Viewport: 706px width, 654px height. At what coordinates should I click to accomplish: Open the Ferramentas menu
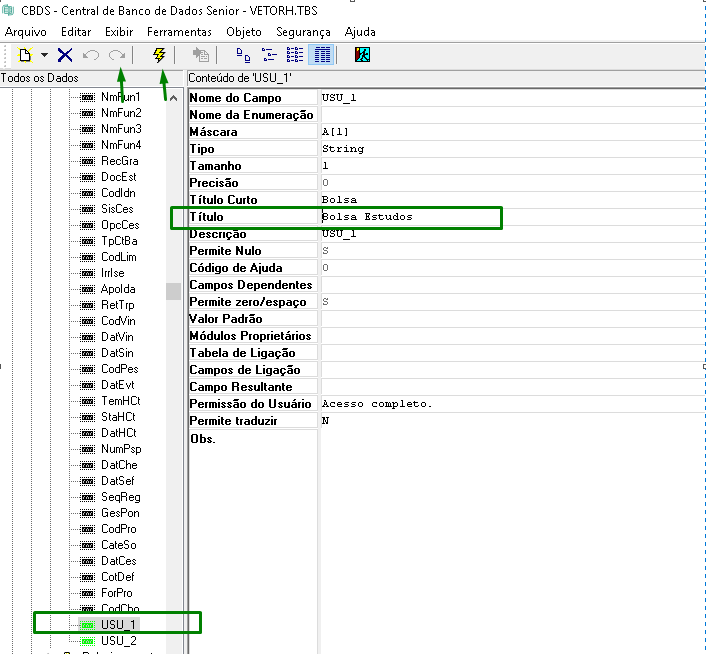pyautogui.click(x=179, y=32)
